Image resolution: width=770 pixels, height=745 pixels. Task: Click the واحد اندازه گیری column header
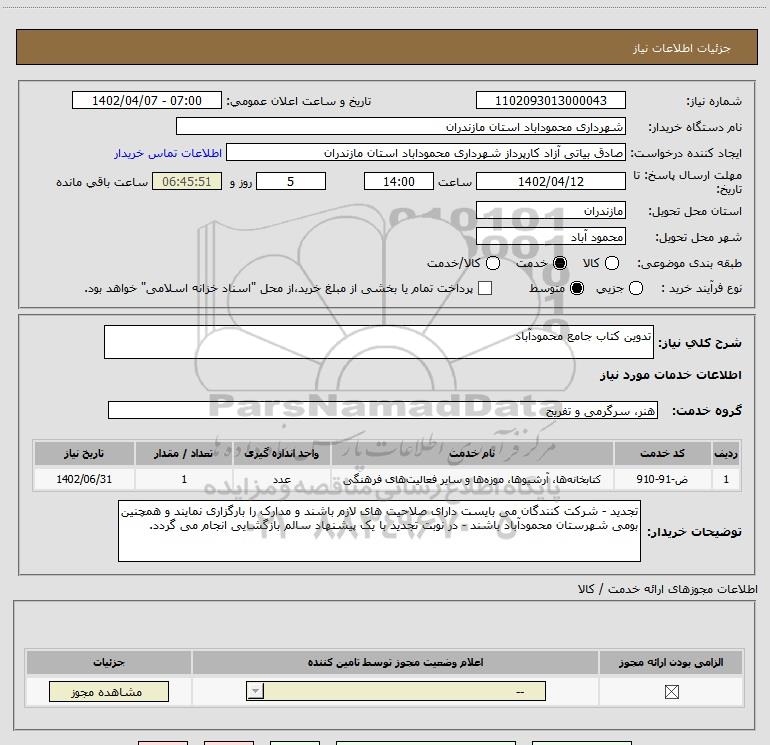pos(282,453)
